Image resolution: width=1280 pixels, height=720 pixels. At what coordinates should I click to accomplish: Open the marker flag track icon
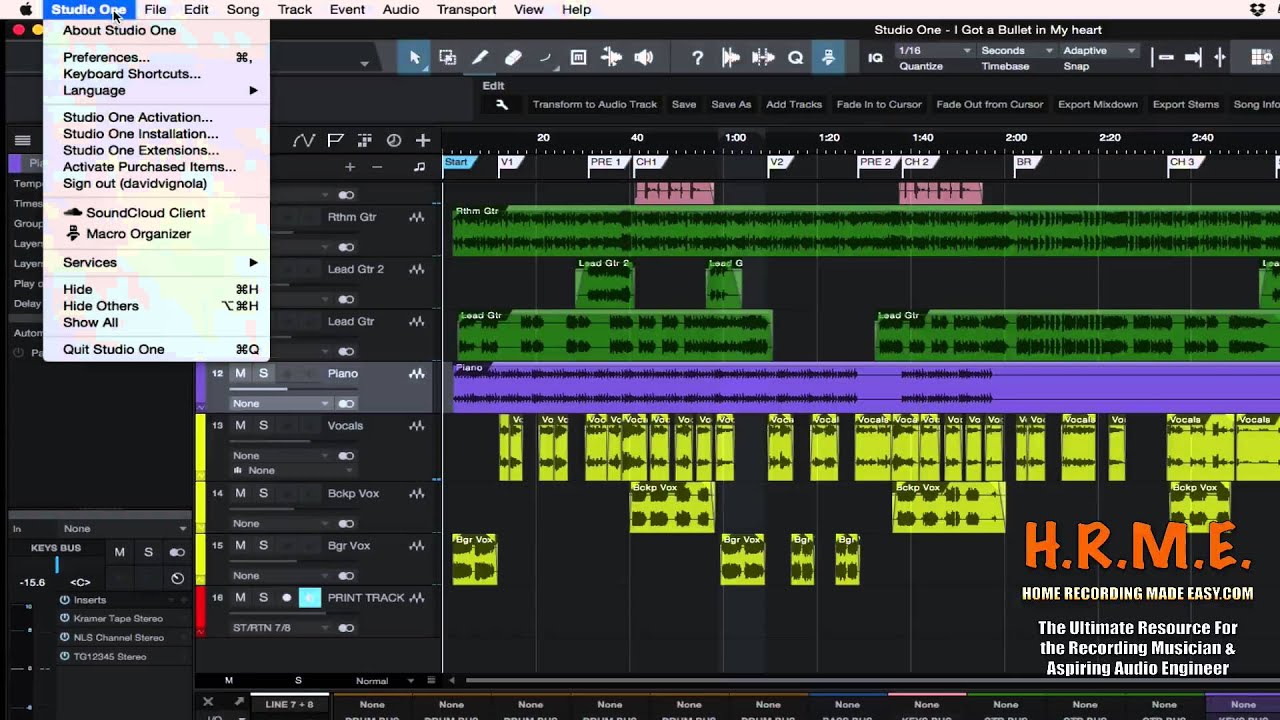(x=335, y=141)
